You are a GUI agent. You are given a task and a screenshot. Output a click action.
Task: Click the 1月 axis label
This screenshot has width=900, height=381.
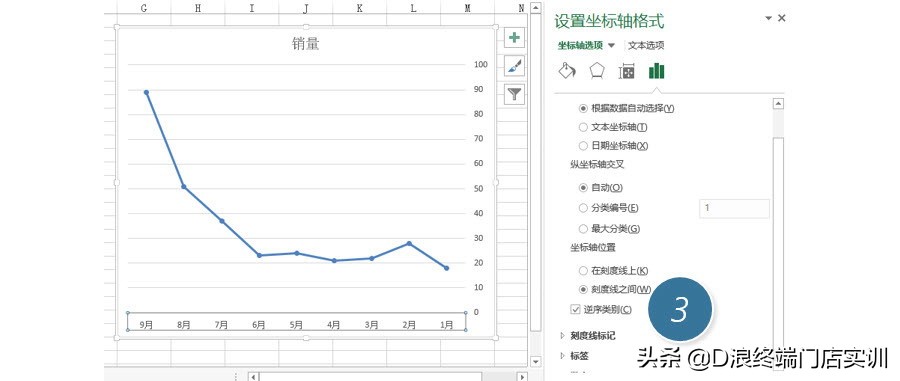tap(447, 325)
